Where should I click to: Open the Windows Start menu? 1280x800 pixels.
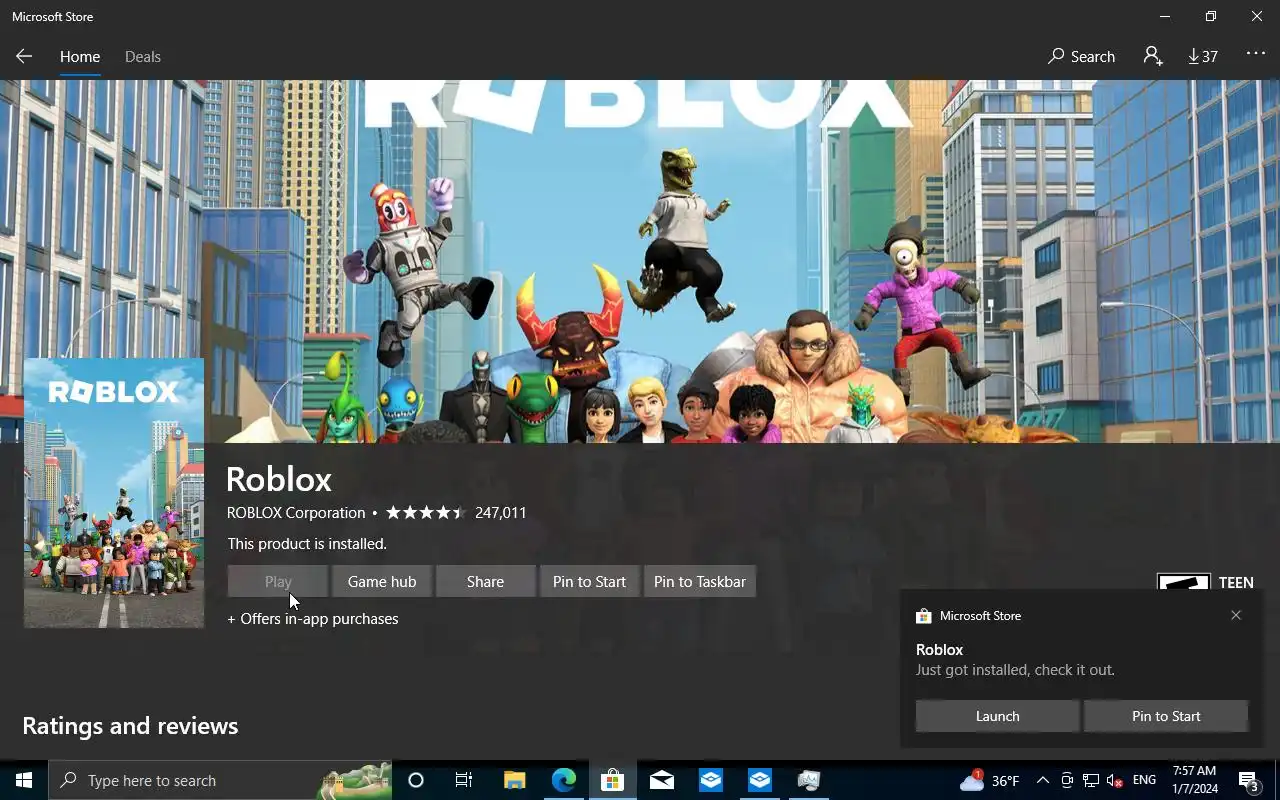click(24, 780)
